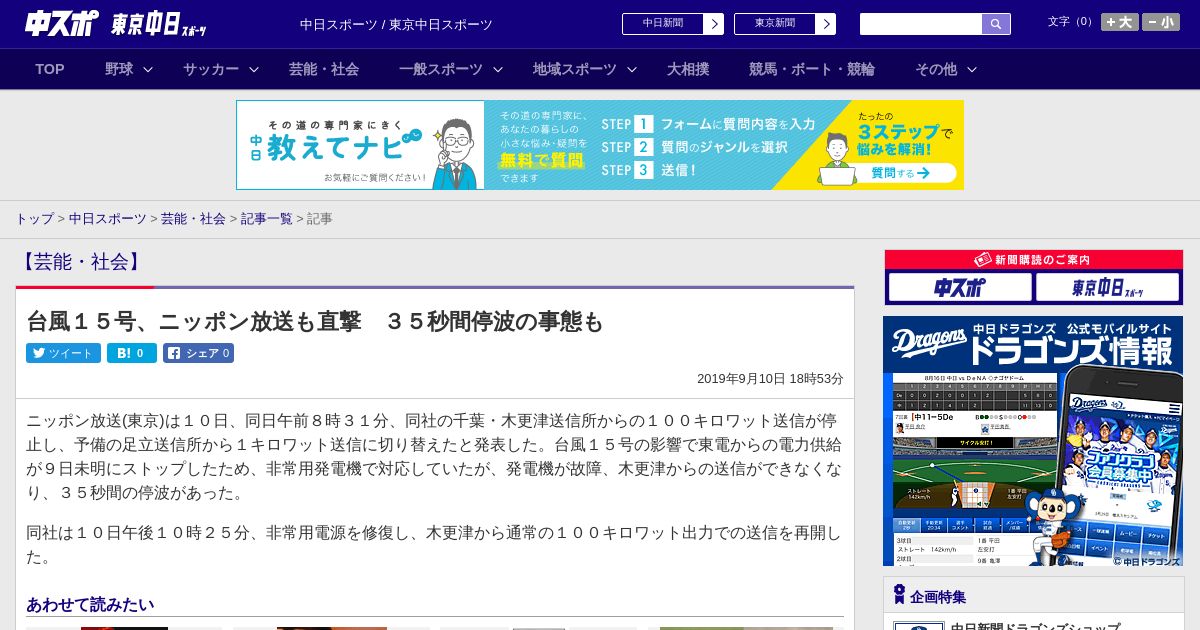This screenshot has width=1200, height=630.
Task: Click the 教えてナビ banner advertisement
Action: [600, 145]
